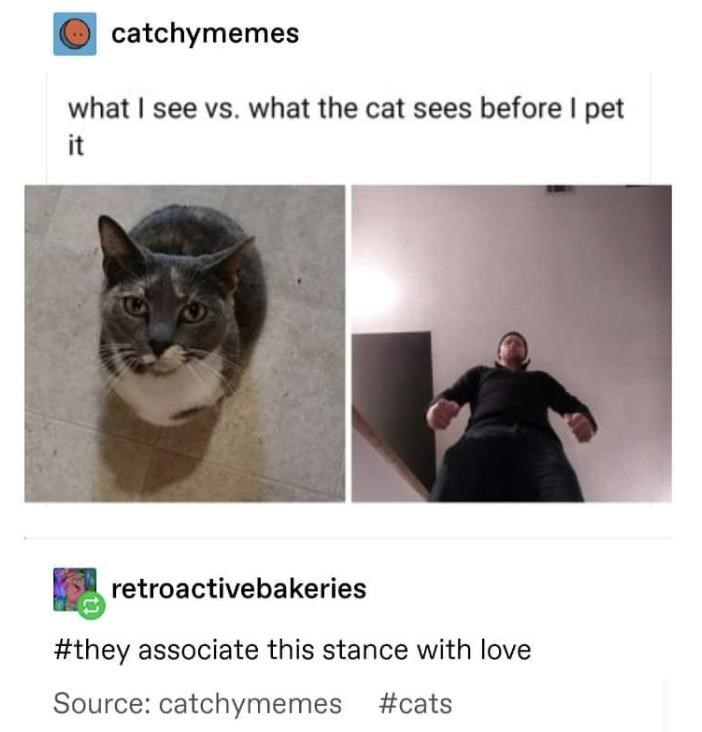702x732 pixels.
Task: Open the #they associate this stance with love tag
Action: click(x=292, y=650)
